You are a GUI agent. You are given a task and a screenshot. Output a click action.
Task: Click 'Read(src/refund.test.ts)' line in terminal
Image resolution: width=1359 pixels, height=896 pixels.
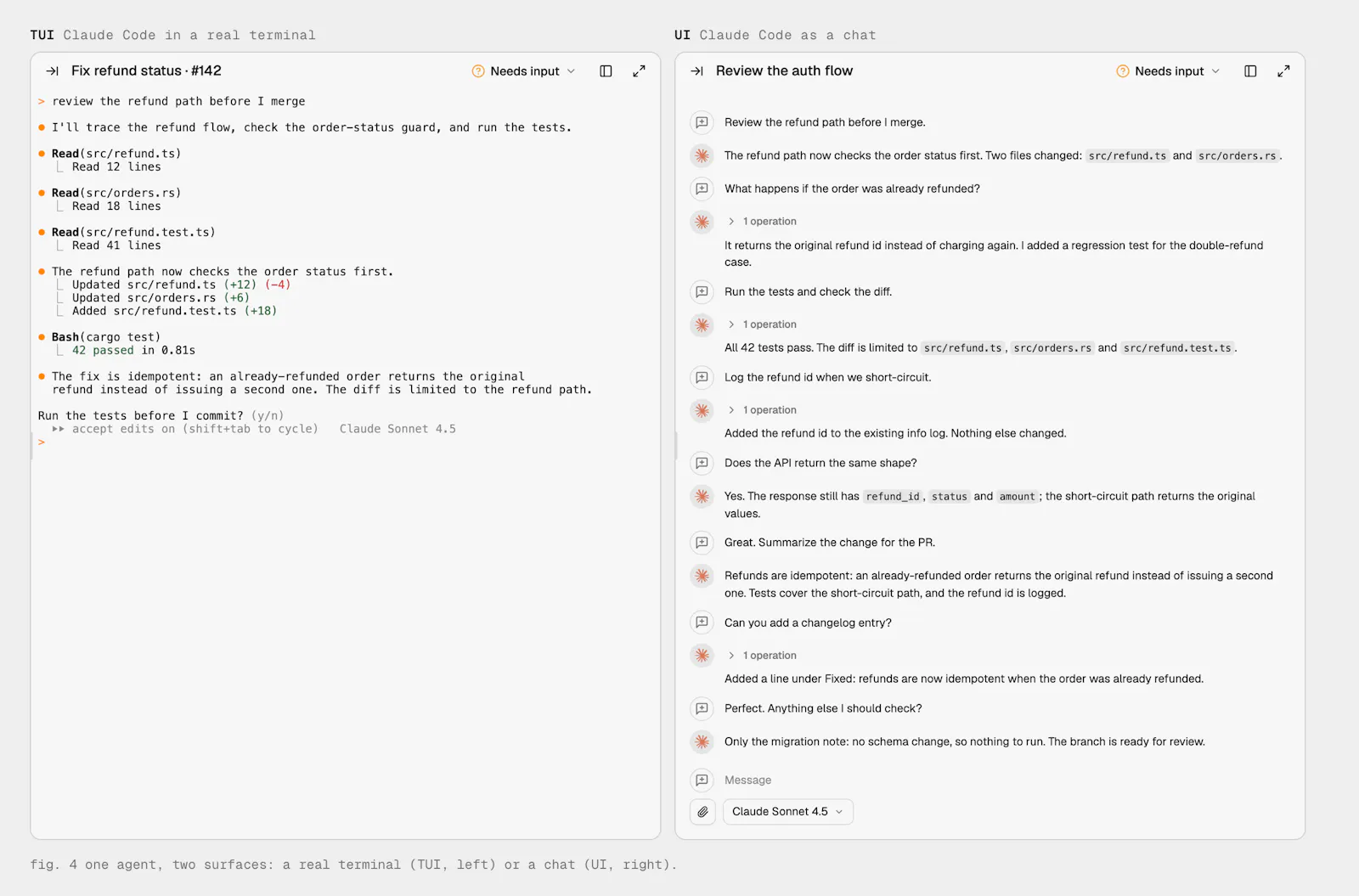[x=133, y=232]
